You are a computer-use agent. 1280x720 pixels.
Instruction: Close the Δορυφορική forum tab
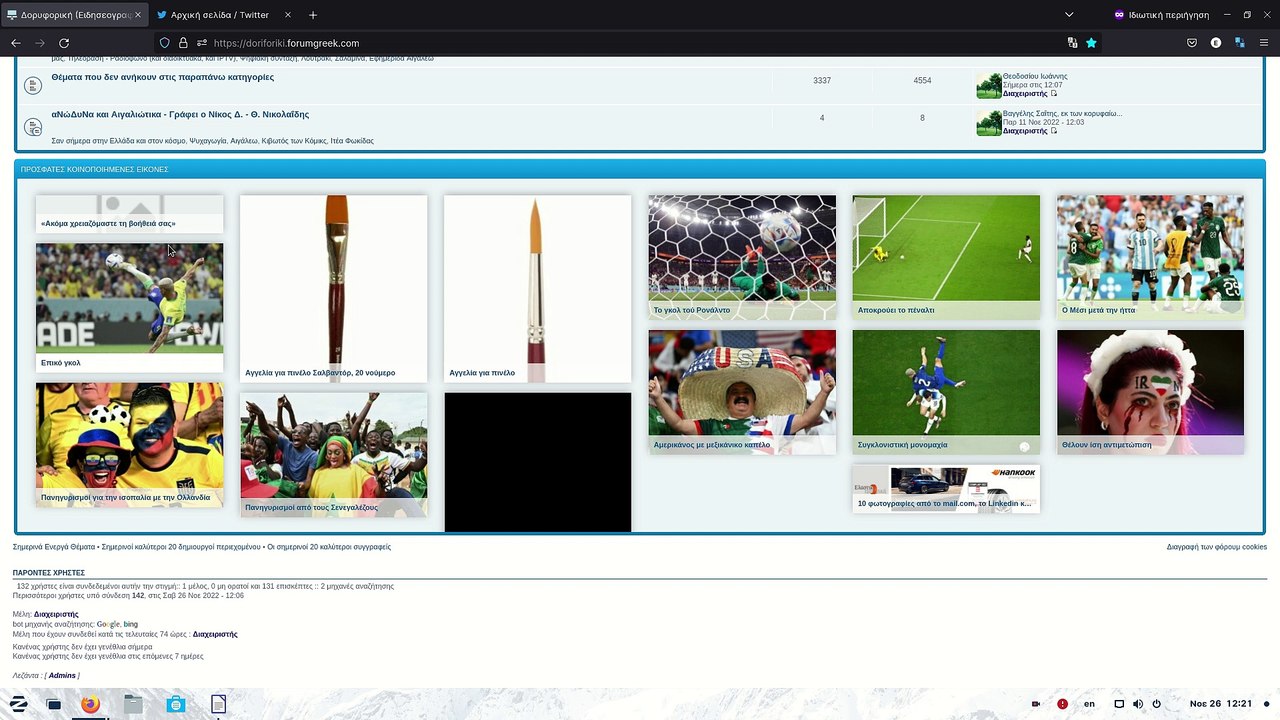pyautogui.click(x=138, y=15)
